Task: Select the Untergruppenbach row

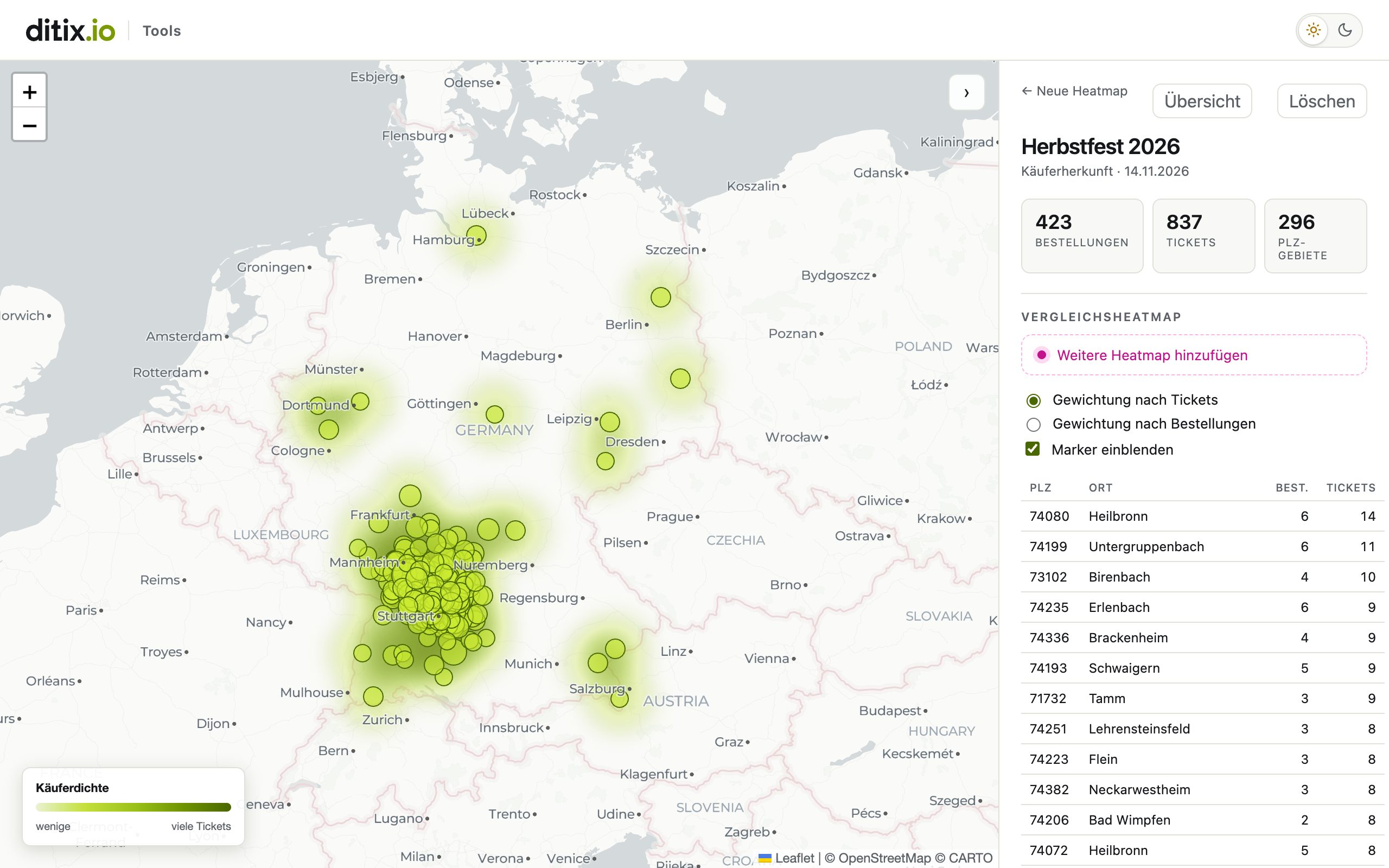Action: click(1202, 546)
